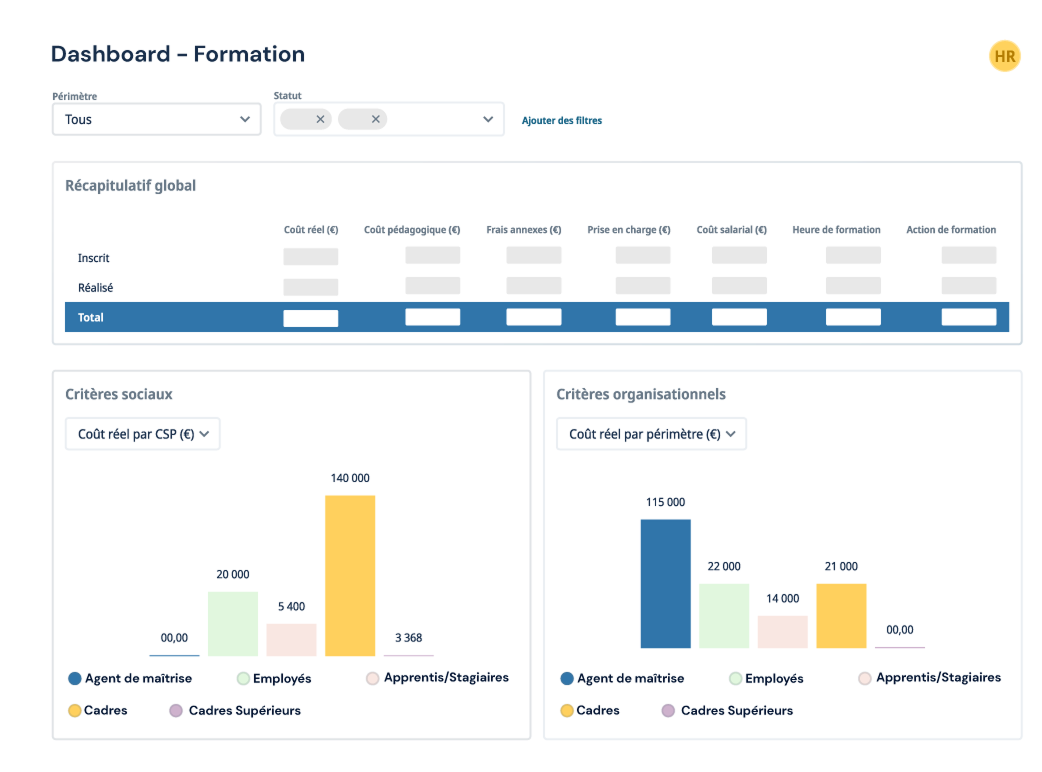The image size is (1042, 772).
Task: Click the Heure de formation column header
Action: [x=836, y=230]
